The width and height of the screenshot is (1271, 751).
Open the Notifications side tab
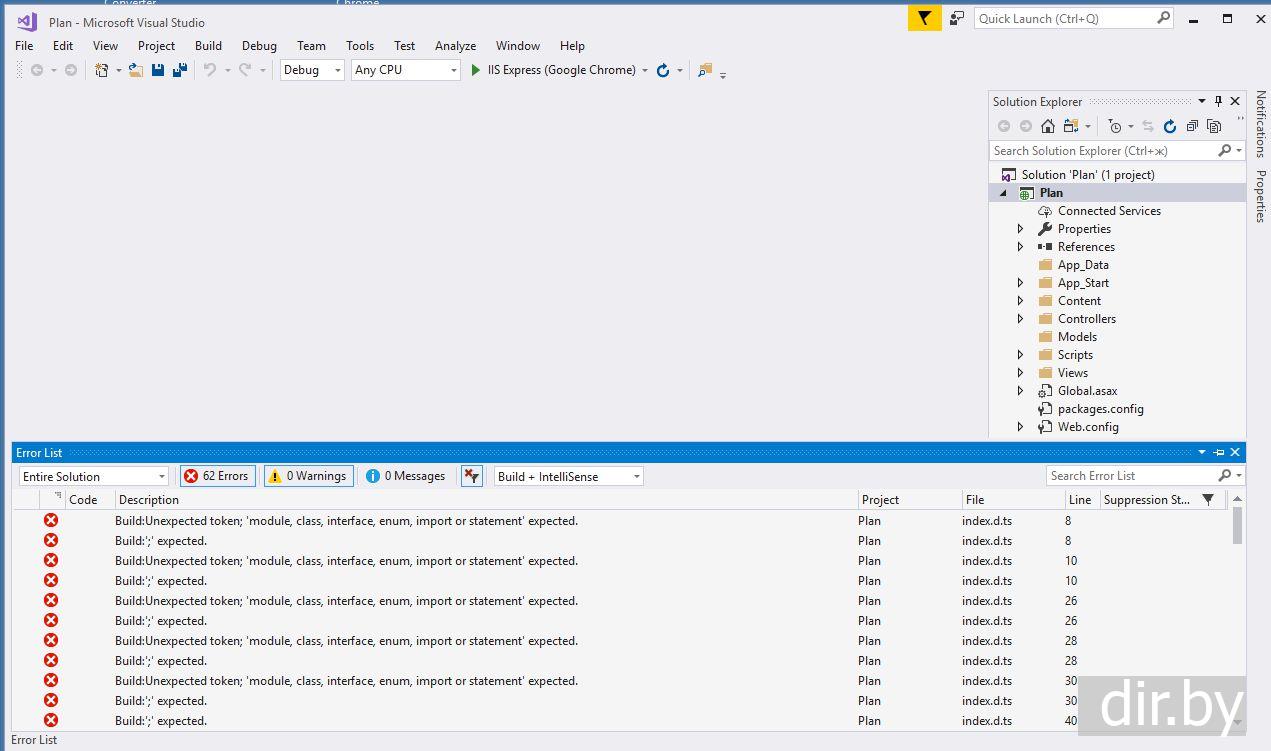pyautogui.click(x=1260, y=124)
